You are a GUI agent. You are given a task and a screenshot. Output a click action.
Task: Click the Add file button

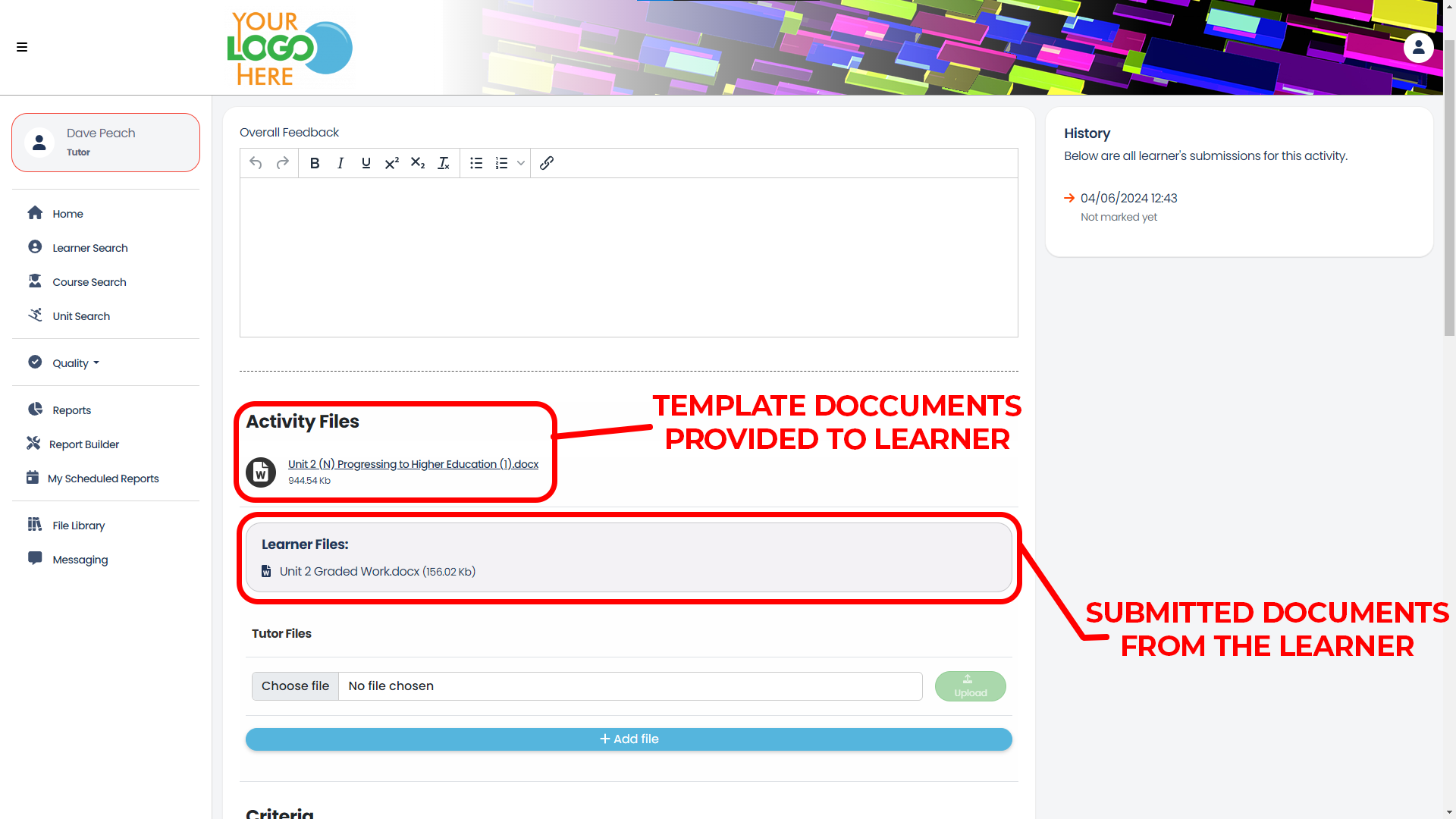pyautogui.click(x=629, y=739)
